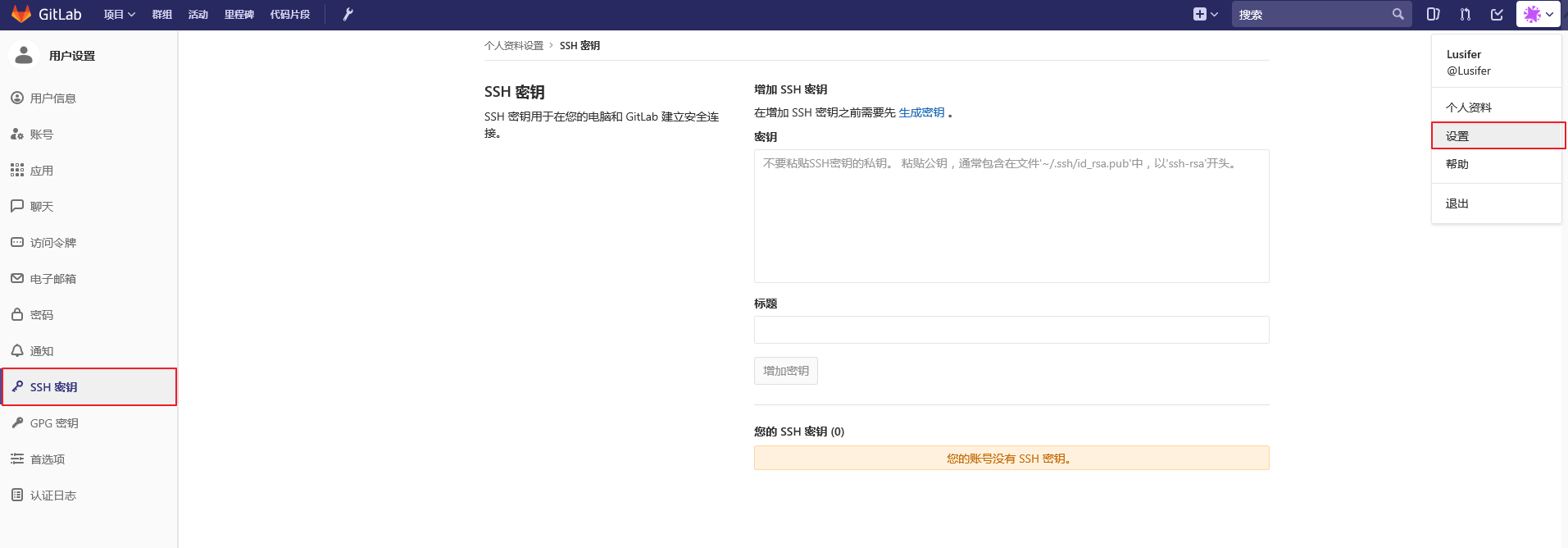Screen dimensions: 1568x548
Task: Select 设置 in the user menu
Action: (1457, 136)
